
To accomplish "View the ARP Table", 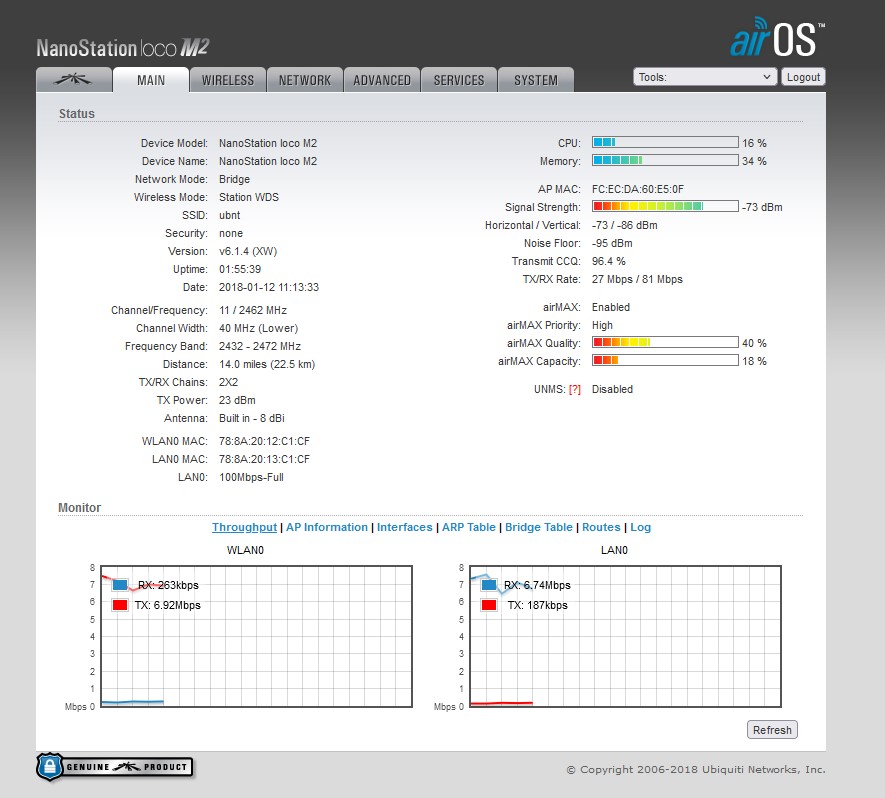I will point(468,527).
